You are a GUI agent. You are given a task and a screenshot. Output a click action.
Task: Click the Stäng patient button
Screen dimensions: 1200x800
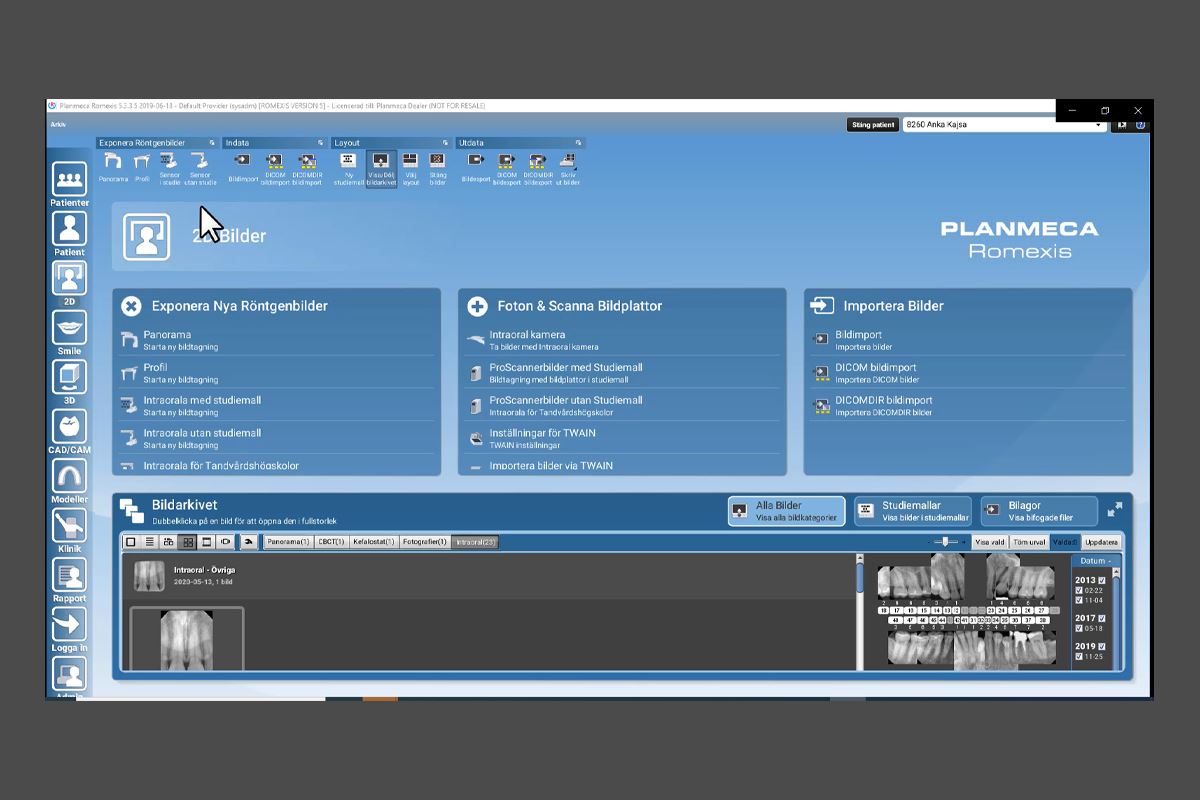(x=872, y=125)
